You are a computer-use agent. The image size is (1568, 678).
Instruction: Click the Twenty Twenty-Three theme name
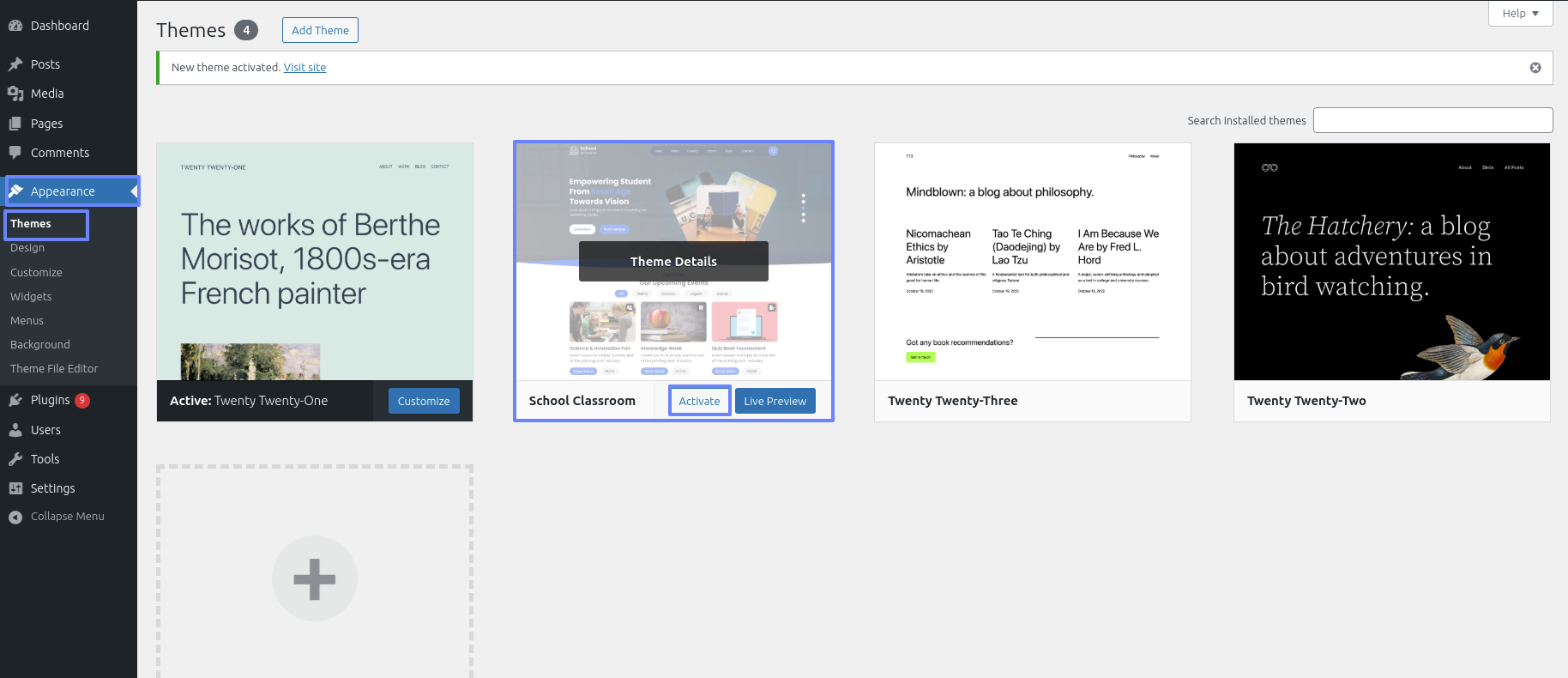pyautogui.click(x=952, y=401)
